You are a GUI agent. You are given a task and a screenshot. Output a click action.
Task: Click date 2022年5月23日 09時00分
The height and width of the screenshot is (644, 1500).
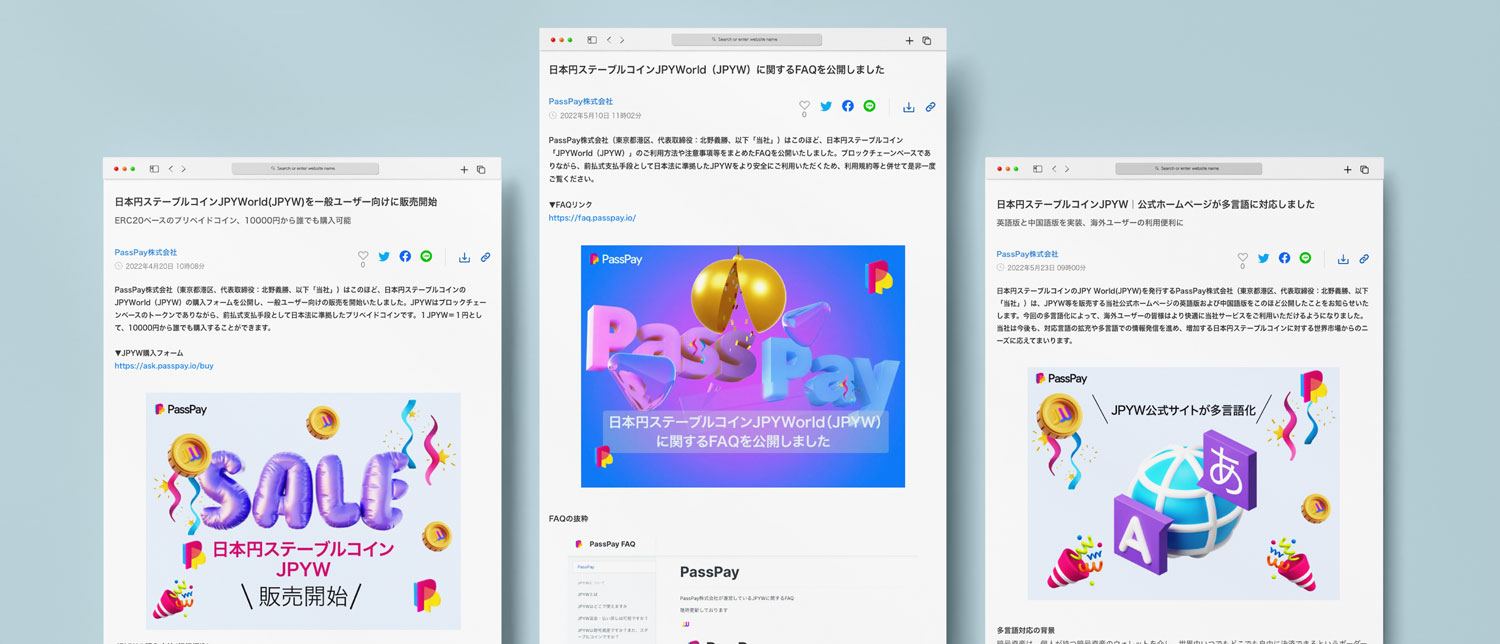click(1045, 268)
